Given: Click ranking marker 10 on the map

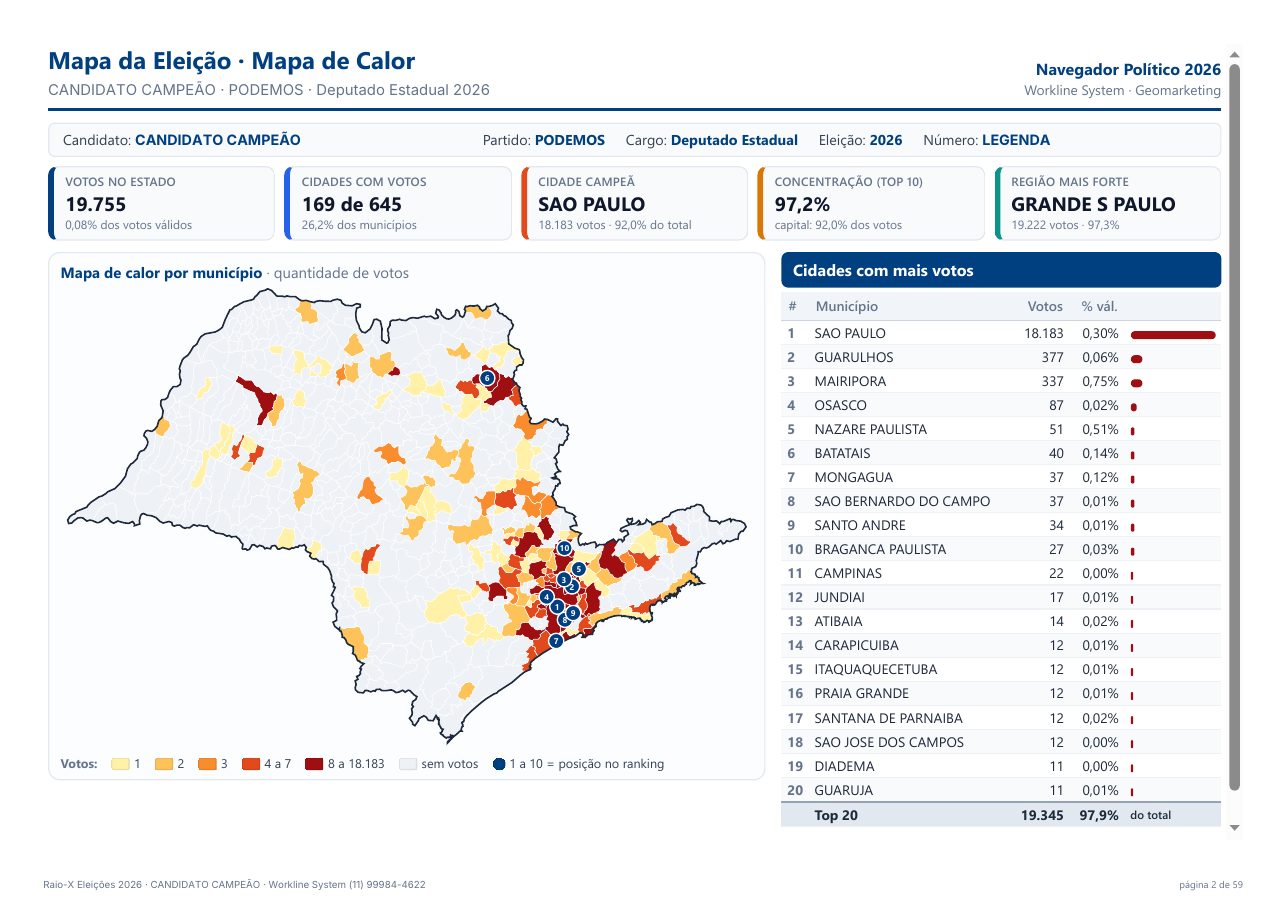Looking at the screenshot, I should [564, 548].
